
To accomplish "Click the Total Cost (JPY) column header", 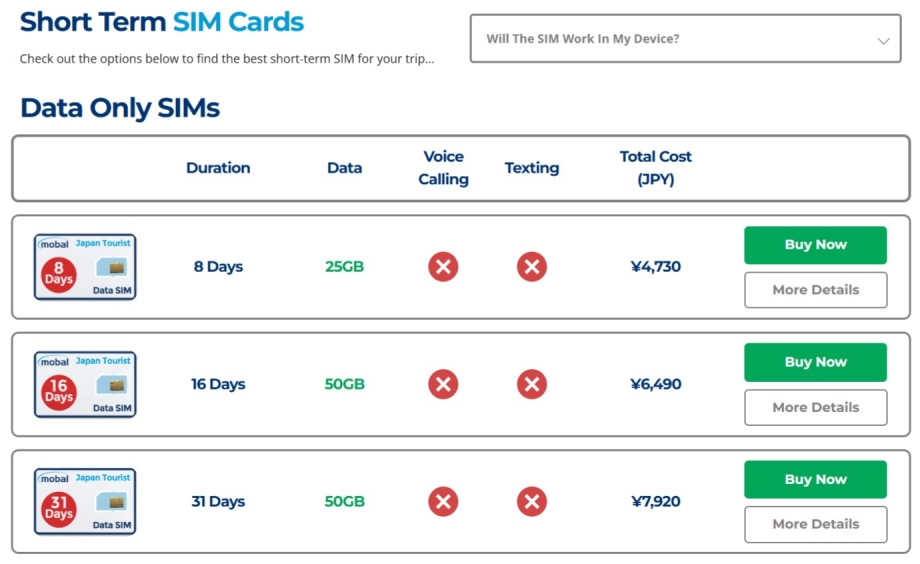I will [x=655, y=168].
